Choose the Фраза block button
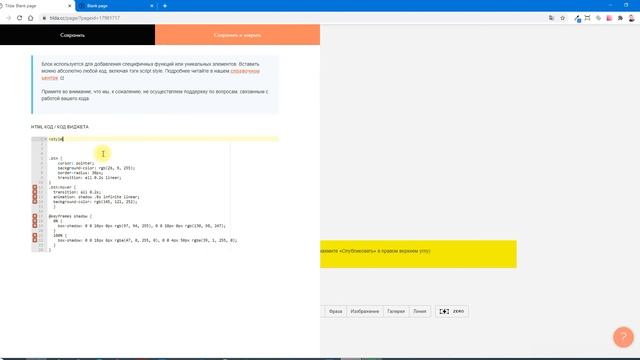 pos(336,311)
